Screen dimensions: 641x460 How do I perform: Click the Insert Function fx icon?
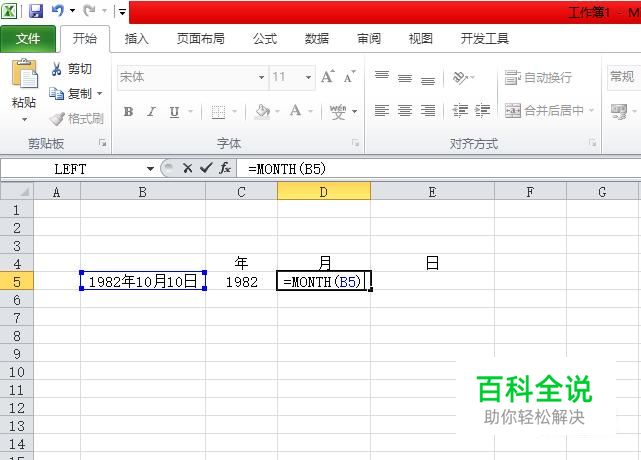(225, 168)
